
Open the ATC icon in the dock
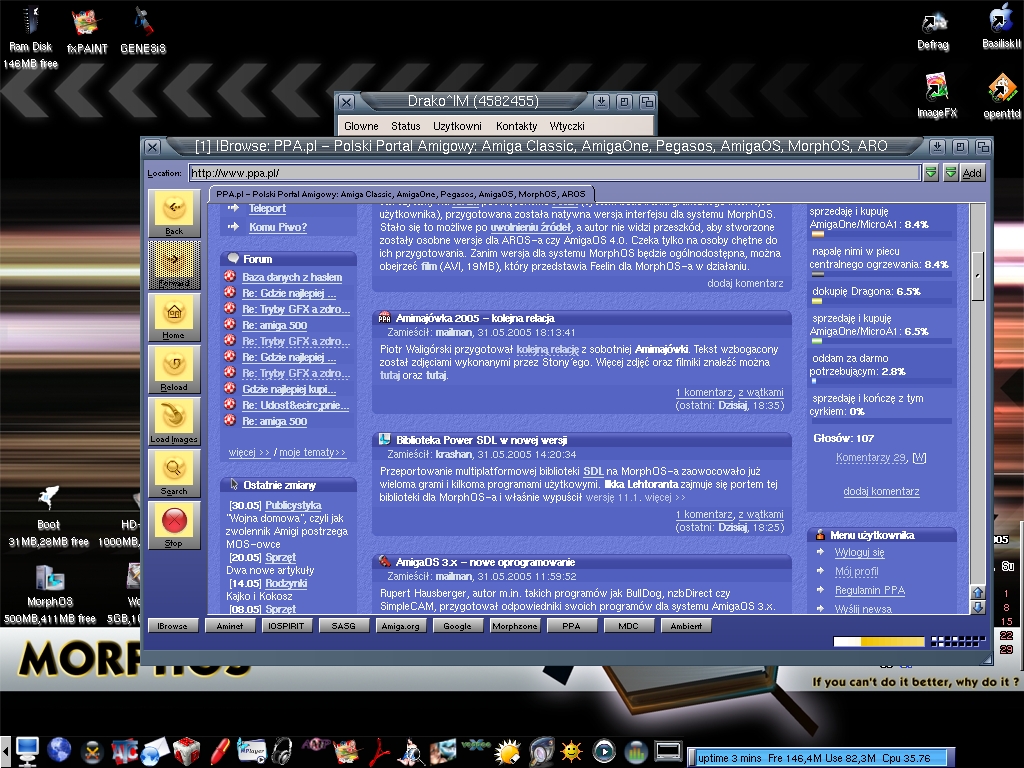point(124,751)
